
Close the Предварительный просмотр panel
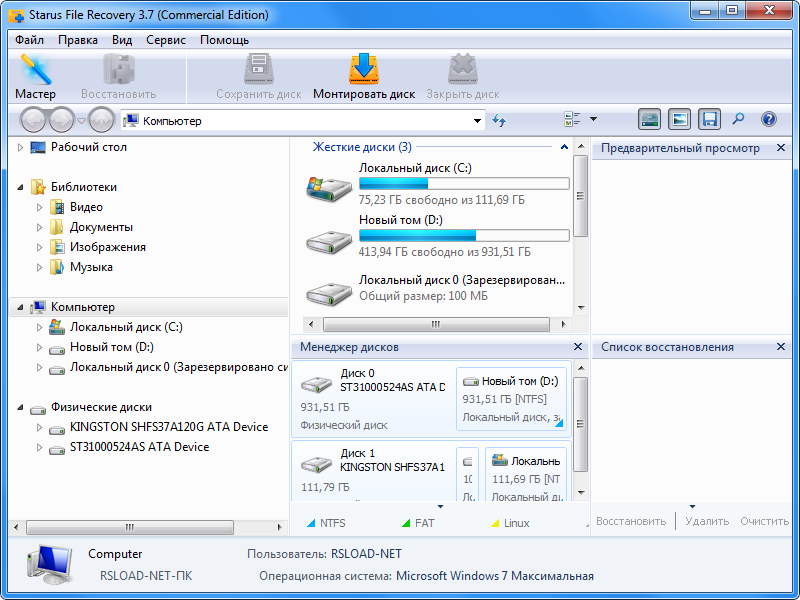coord(781,147)
